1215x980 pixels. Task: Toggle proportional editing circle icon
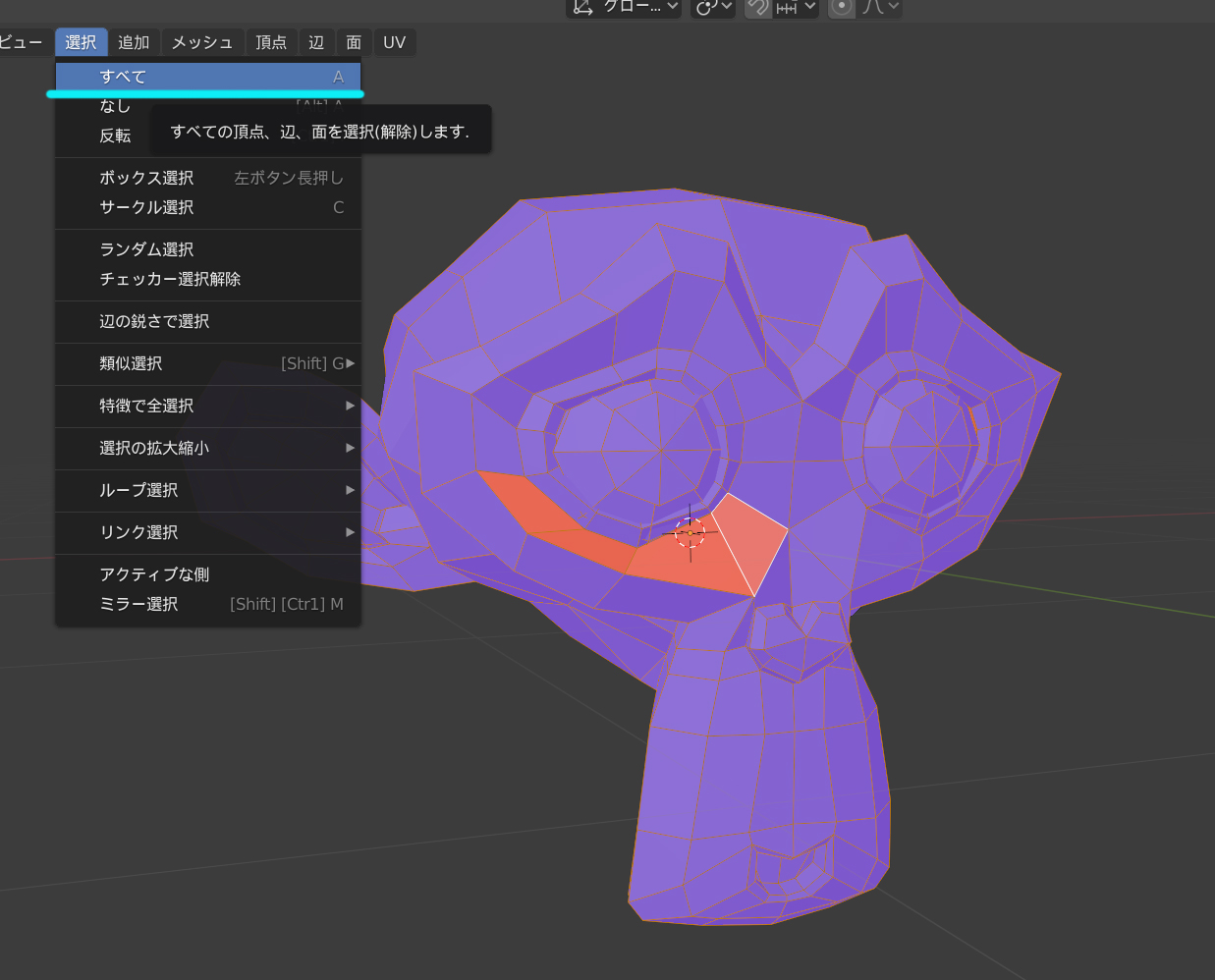[842, 8]
